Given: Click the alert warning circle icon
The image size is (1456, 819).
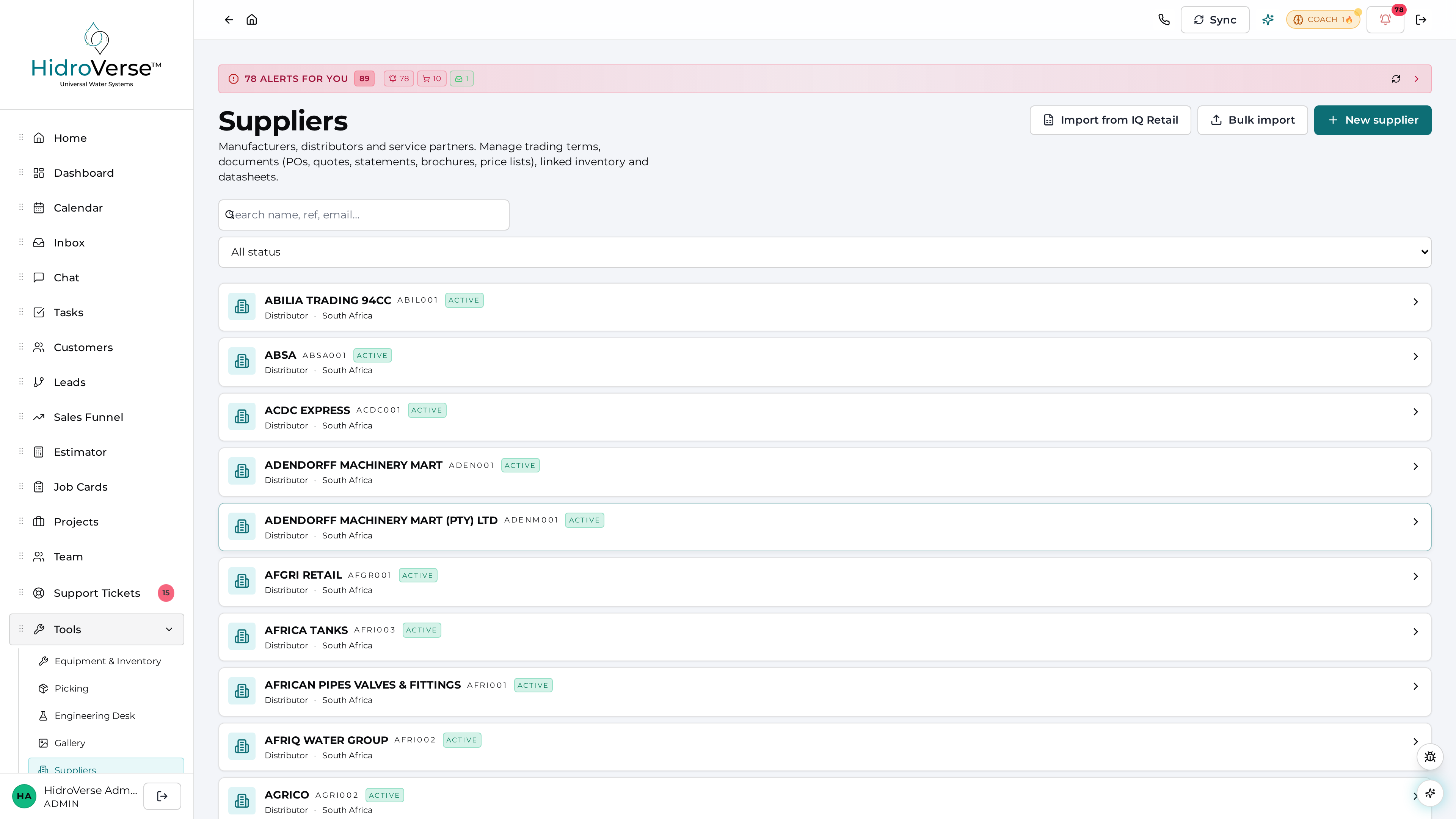Looking at the screenshot, I should 234,79.
